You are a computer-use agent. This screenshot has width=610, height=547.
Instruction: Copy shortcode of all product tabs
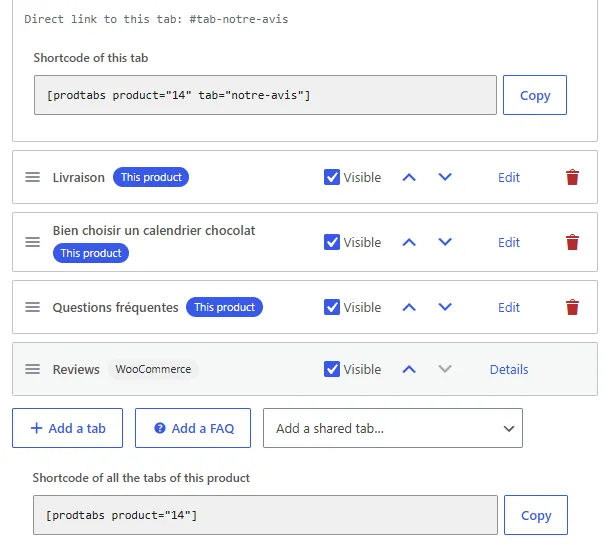click(x=536, y=515)
